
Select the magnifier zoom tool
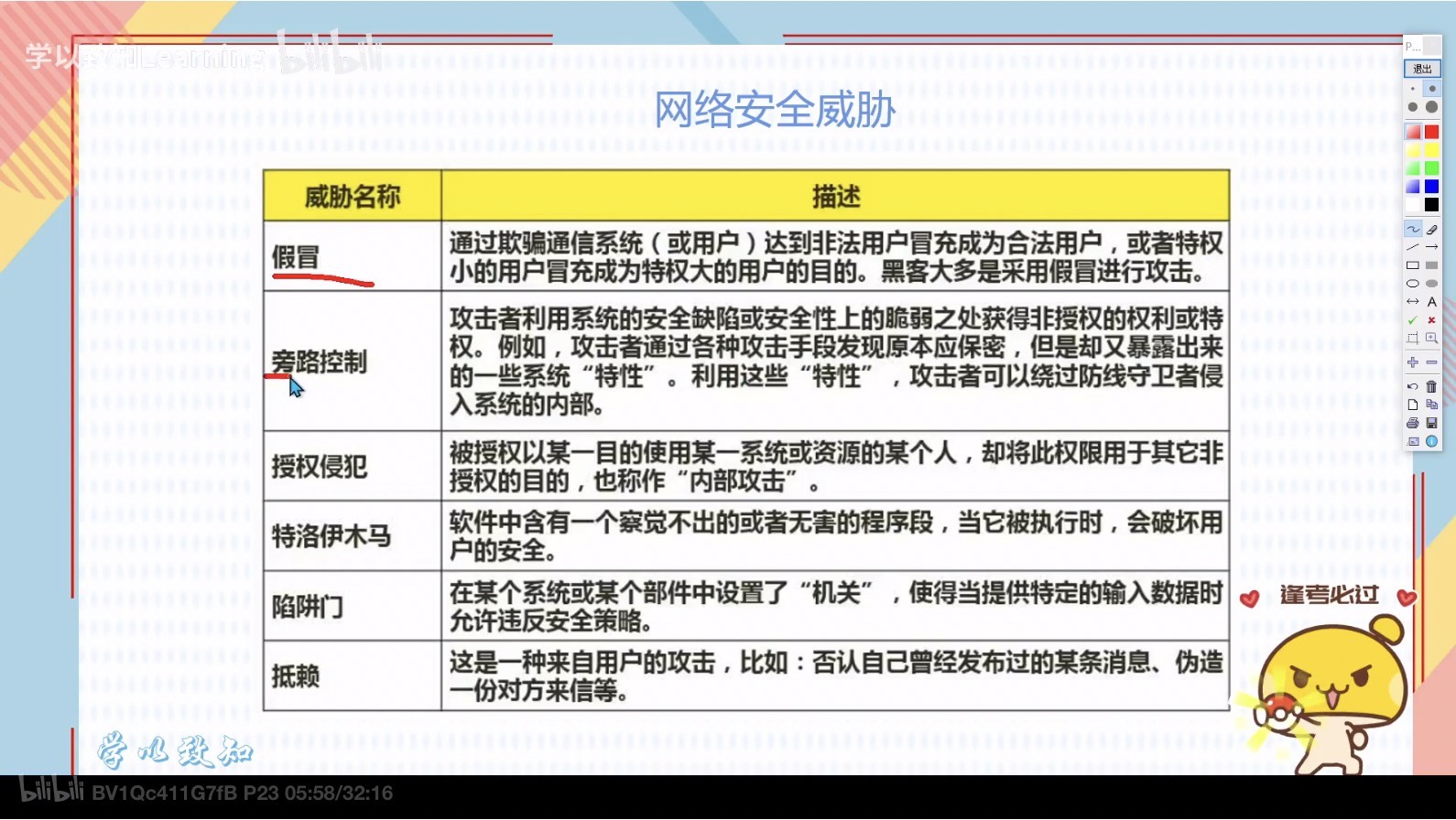(1431, 339)
